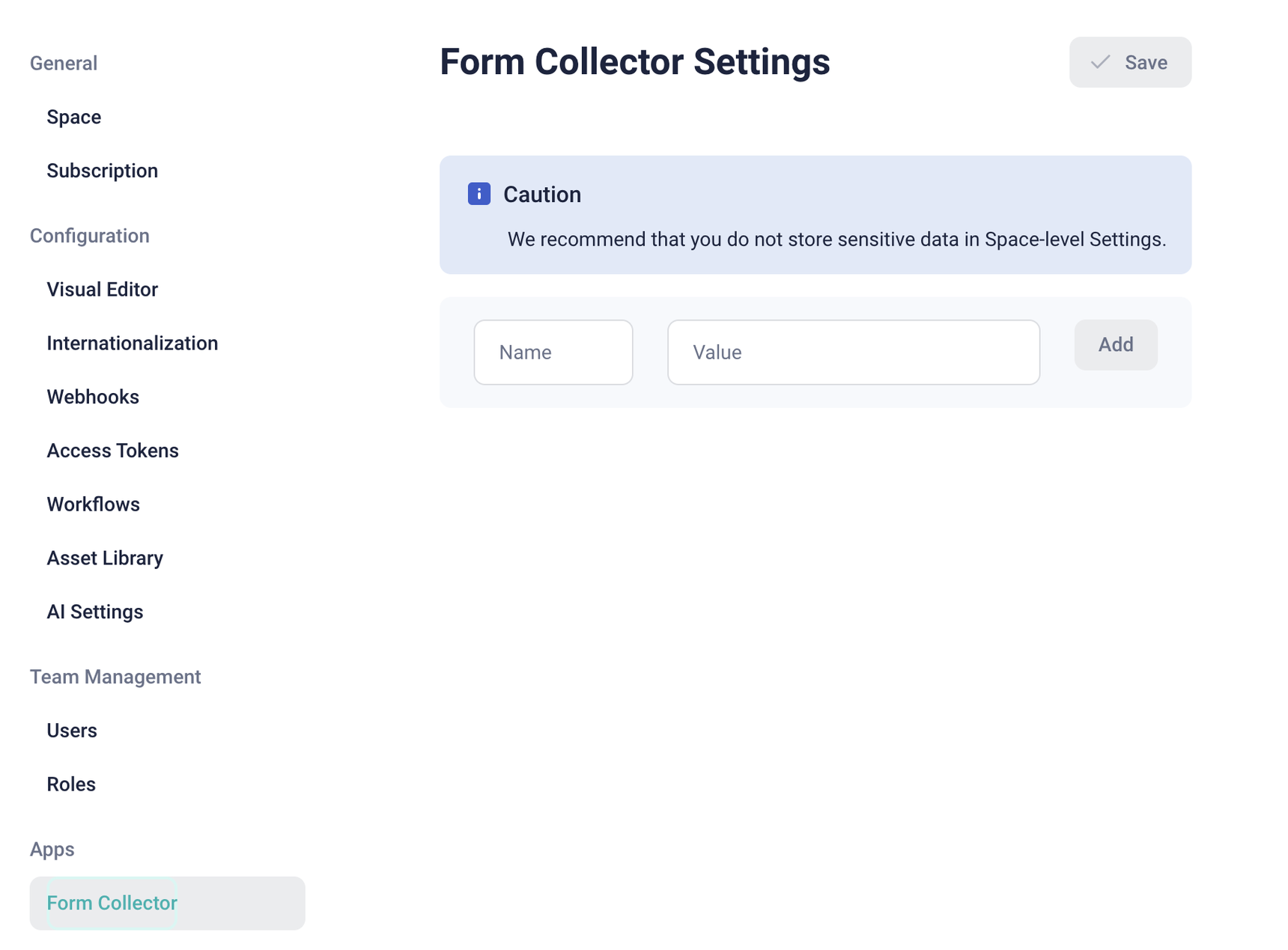Click the Add button to add setting

[x=1115, y=345]
